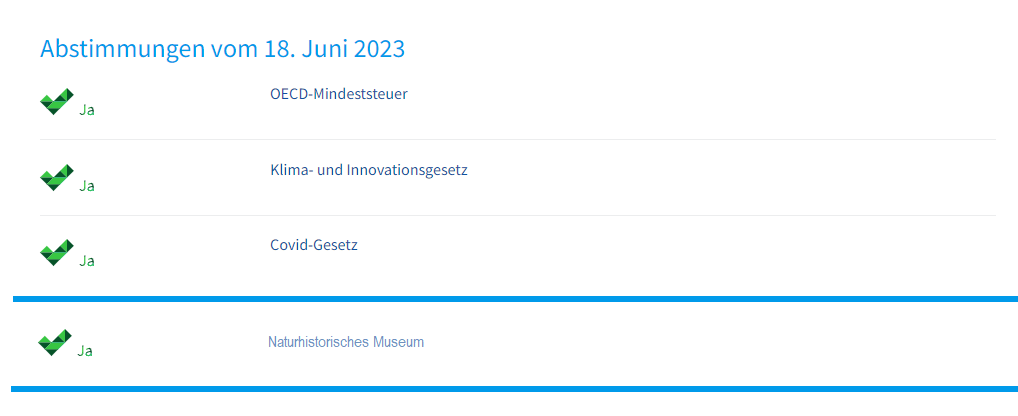The width and height of the screenshot is (1018, 416).
Task: Click the green checkmark next to Klima- und Innovationsgesetz
Action: (57, 178)
